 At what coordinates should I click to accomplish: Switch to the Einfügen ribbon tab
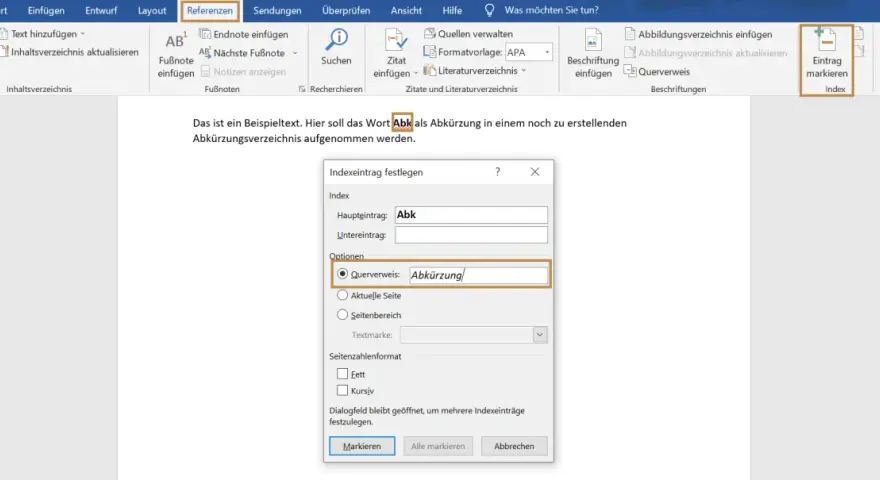(46, 10)
